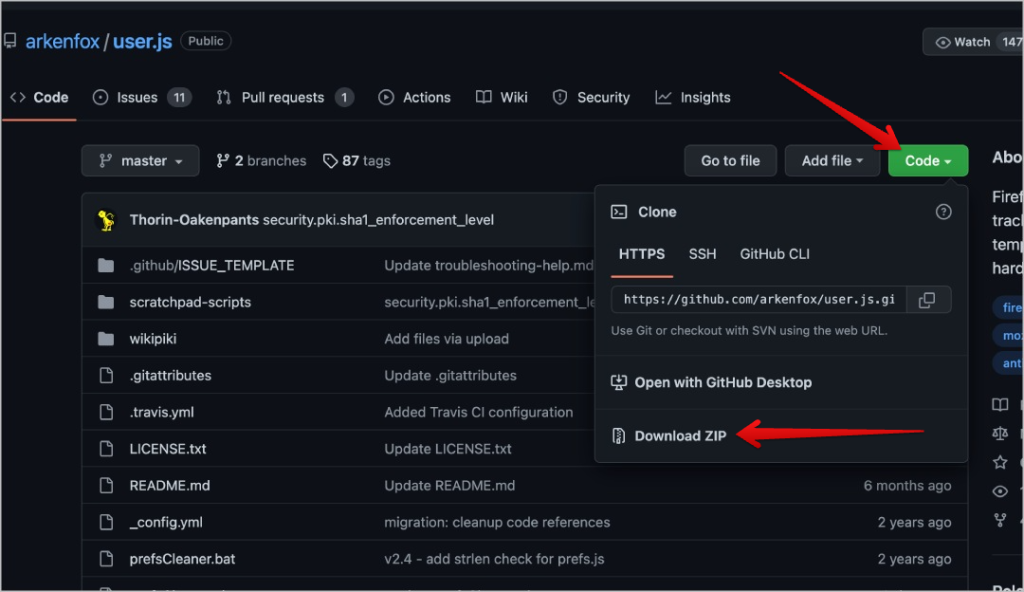Screen dimensions: 1024x592
Task: Open commit 'Add files via upload'
Action: [447, 338]
